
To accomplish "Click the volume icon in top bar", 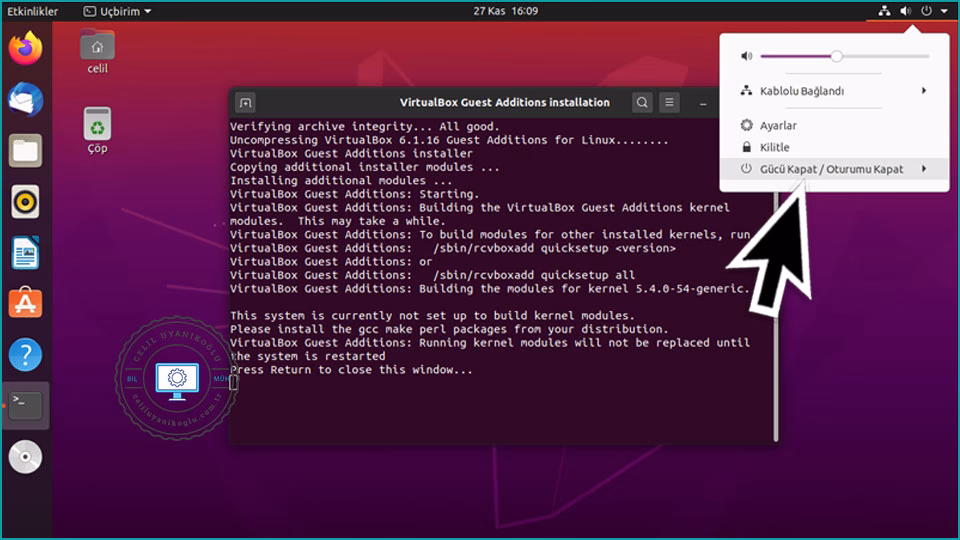I will click(906, 11).
